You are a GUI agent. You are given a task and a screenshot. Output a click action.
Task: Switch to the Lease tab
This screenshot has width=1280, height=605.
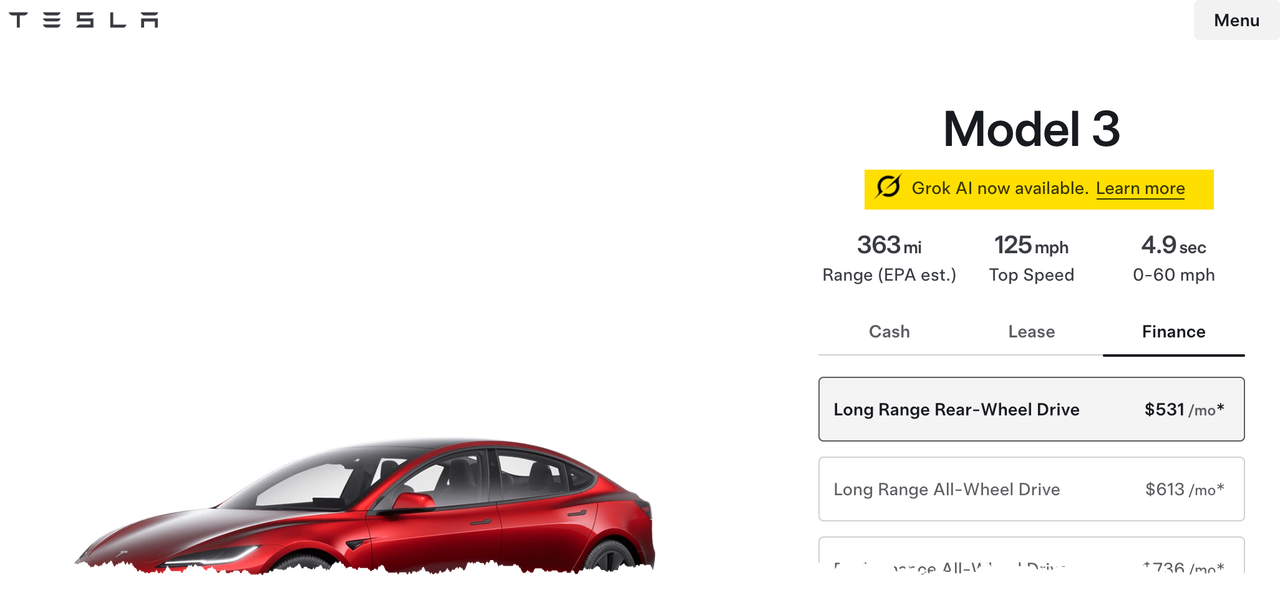coord(1031,332)
